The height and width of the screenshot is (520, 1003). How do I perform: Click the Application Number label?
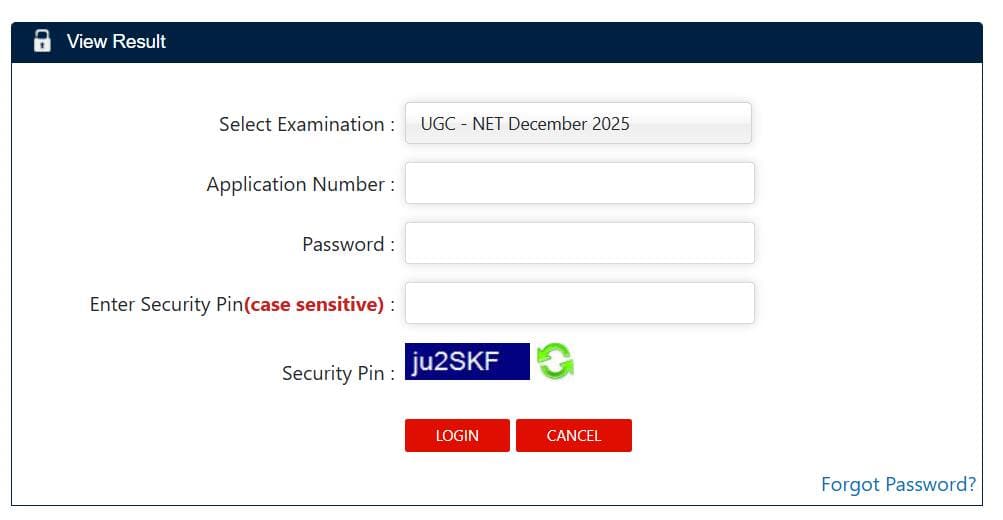click(300, 184)
